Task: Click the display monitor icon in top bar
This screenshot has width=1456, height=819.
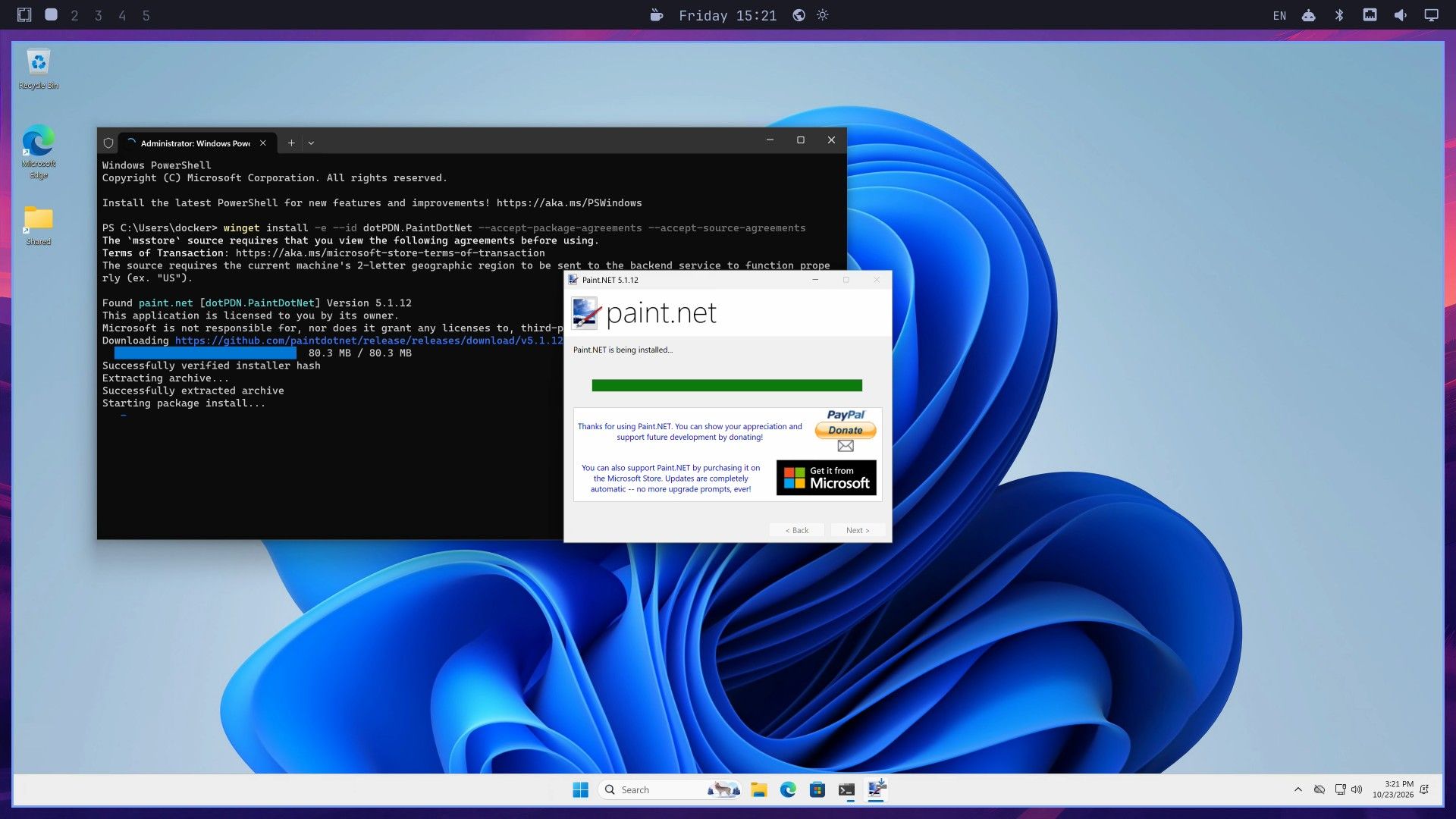Action: click(x=1431, y=15)
